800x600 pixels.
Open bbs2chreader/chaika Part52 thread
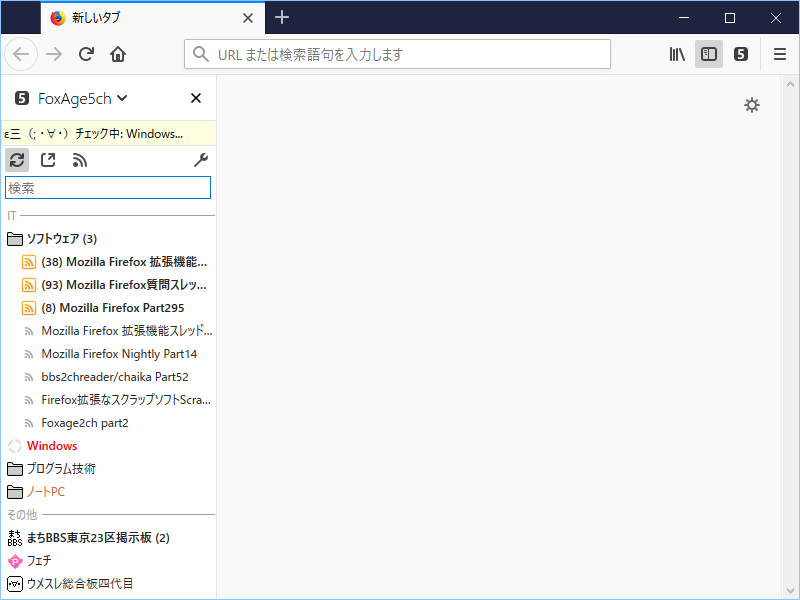pos(115,377)
